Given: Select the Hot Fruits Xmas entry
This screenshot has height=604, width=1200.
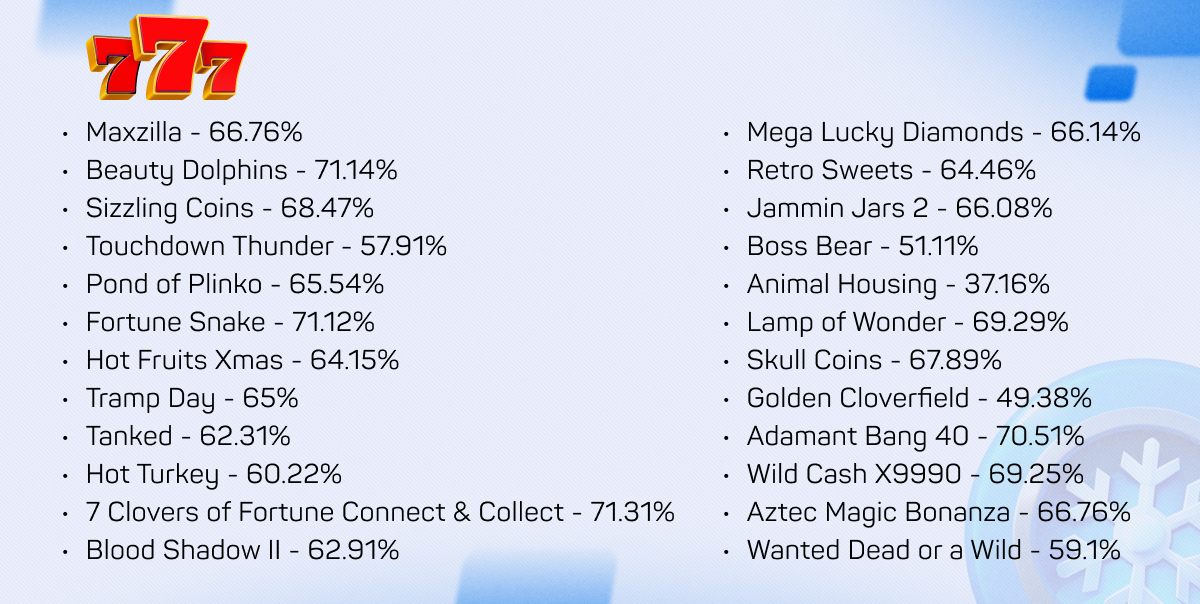Looking at the screenshot, I should pos(242,360).
